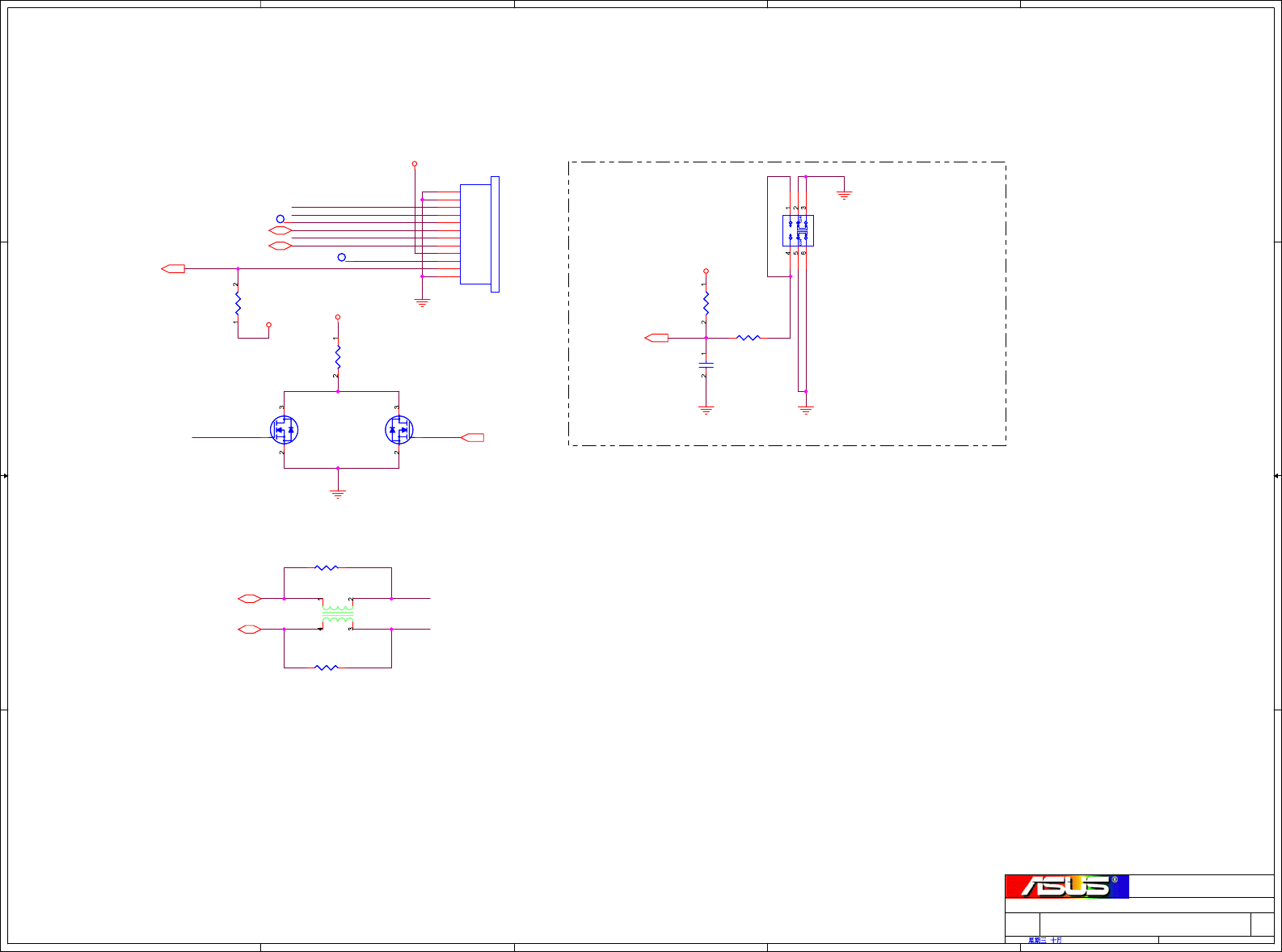Click the power symbol above the connector
The image size is (1282, 952).
[415, 163]
